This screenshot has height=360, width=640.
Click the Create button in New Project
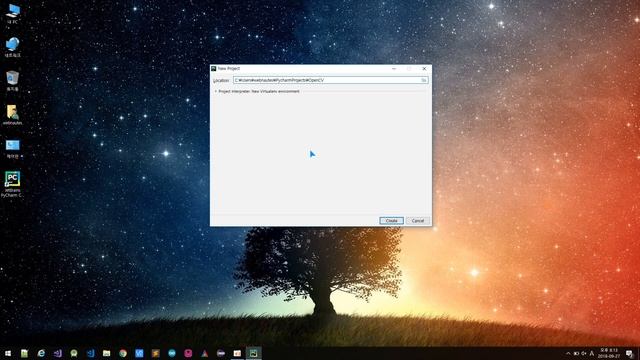[x=391, y=220]
